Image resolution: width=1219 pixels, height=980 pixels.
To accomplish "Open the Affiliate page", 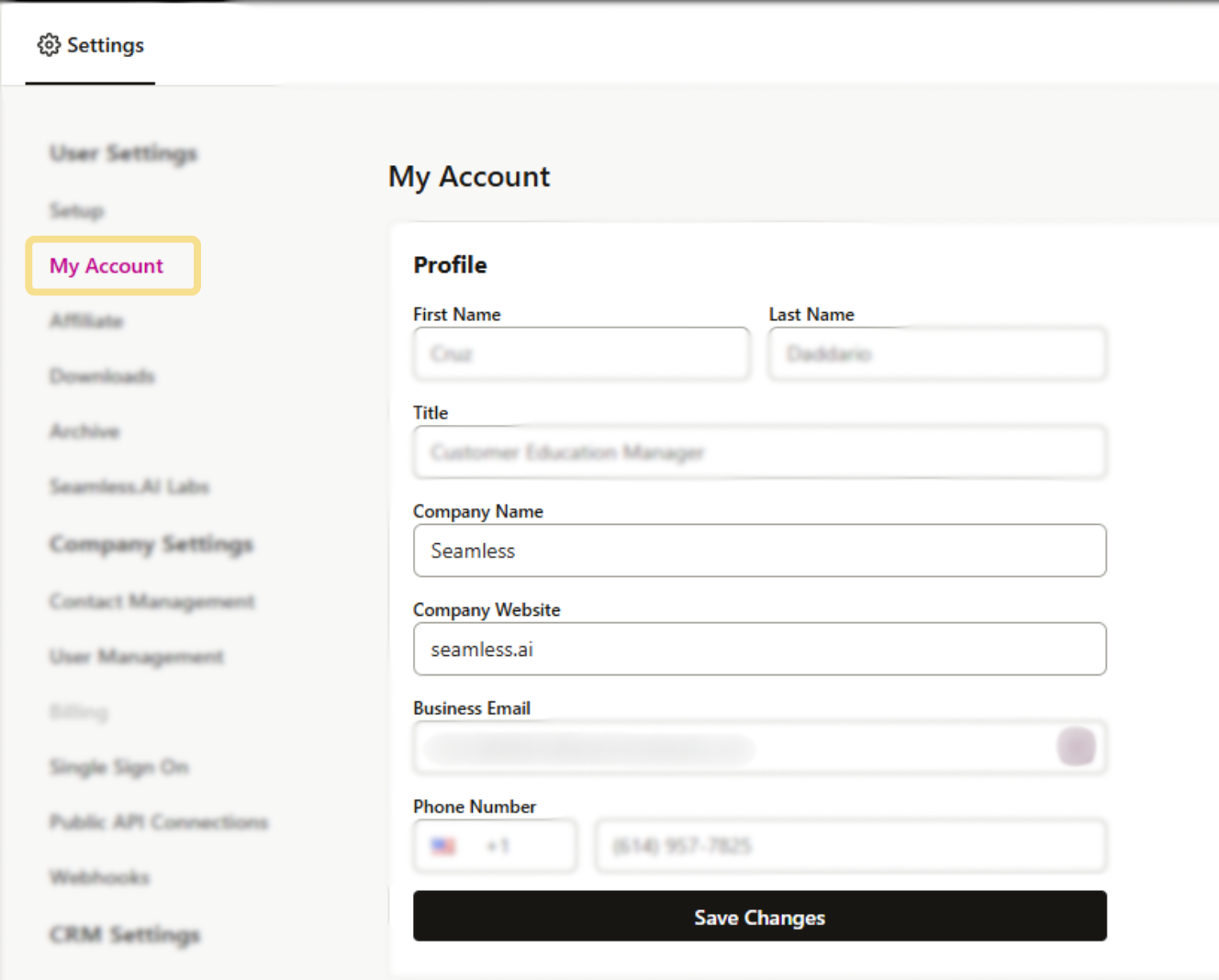I will coord(86,321).
